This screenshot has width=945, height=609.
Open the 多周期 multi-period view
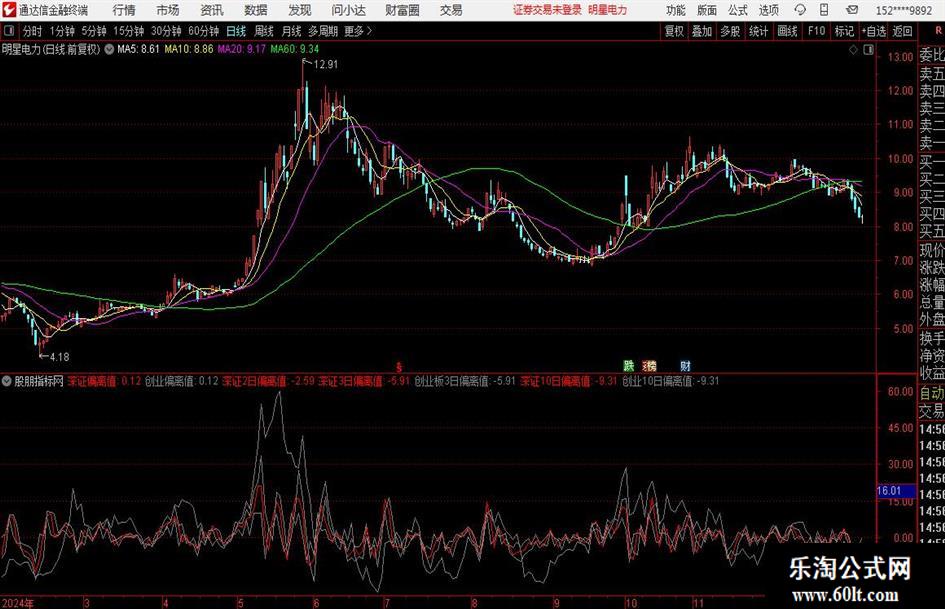(323, 31)
